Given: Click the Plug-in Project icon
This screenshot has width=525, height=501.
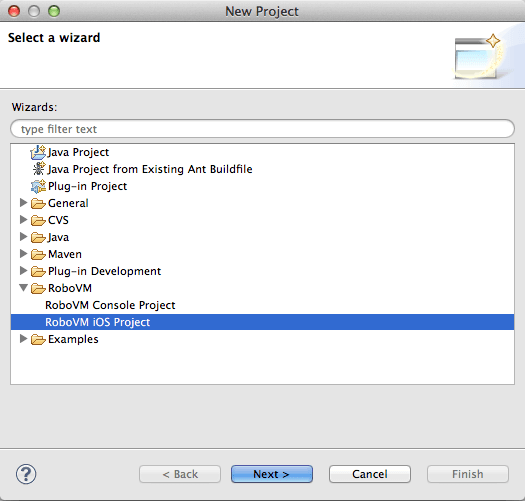Looking at the screenshot, I should pyautogui.click(x=38, y=186).
